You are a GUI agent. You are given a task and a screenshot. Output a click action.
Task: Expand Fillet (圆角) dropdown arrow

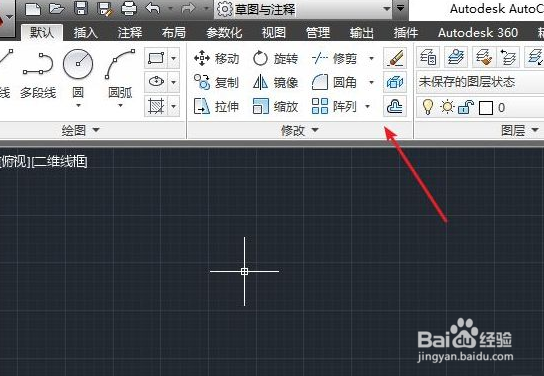coord(371,82)
